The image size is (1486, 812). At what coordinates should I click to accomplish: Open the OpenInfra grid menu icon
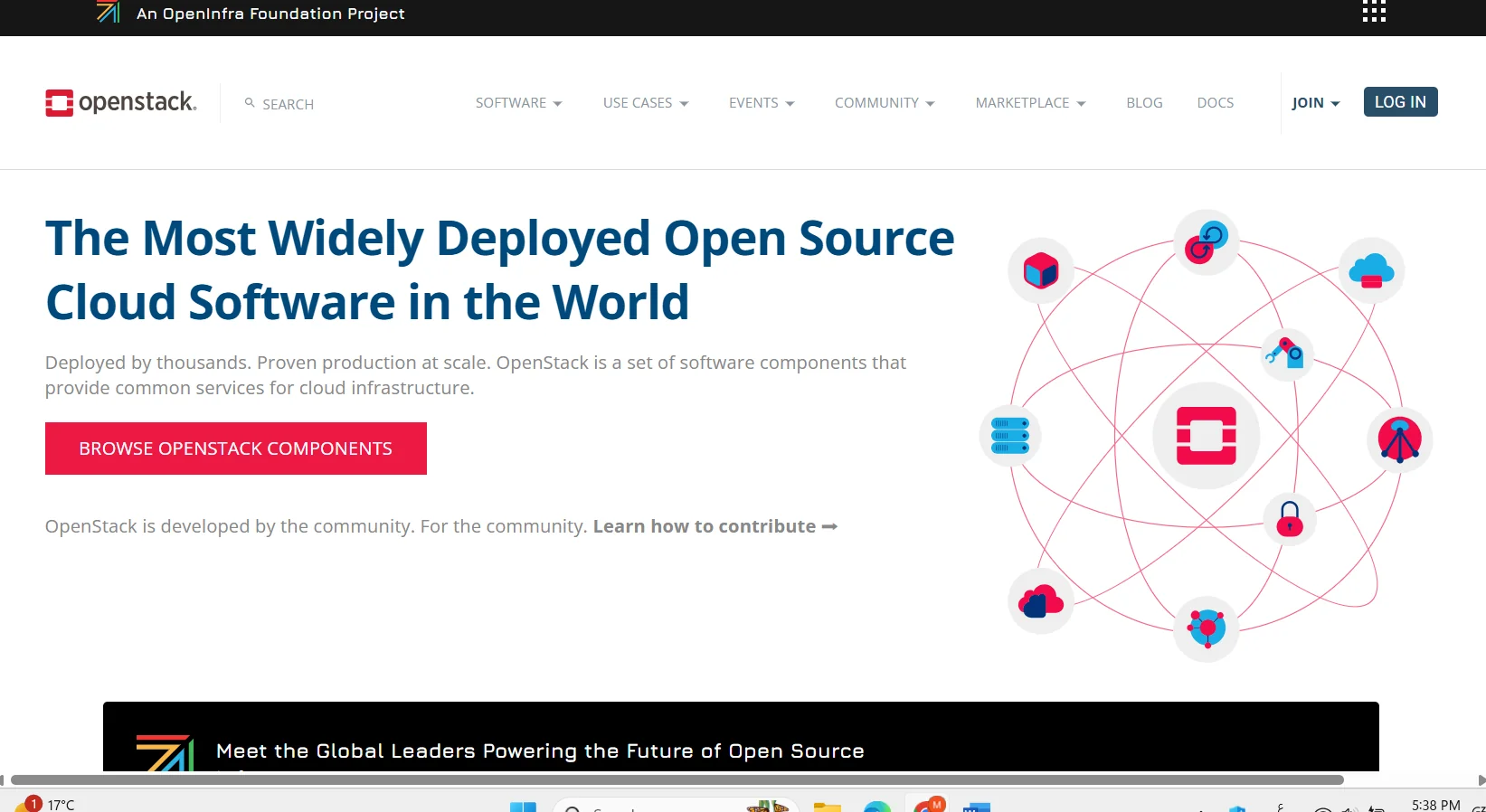[x=1374, y=11]
